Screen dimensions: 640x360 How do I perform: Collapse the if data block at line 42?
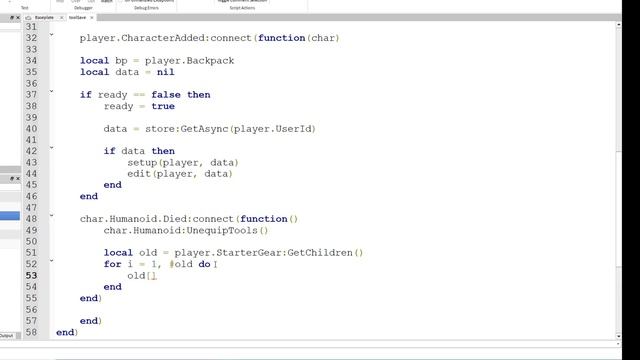tap(51, 148)
